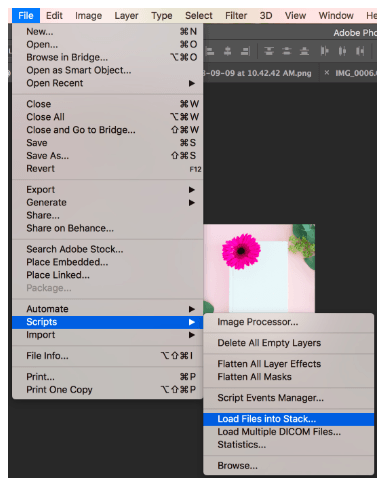Choose Open... from the File menu
This screenshot has height=484, width=388.
point(108,44)
